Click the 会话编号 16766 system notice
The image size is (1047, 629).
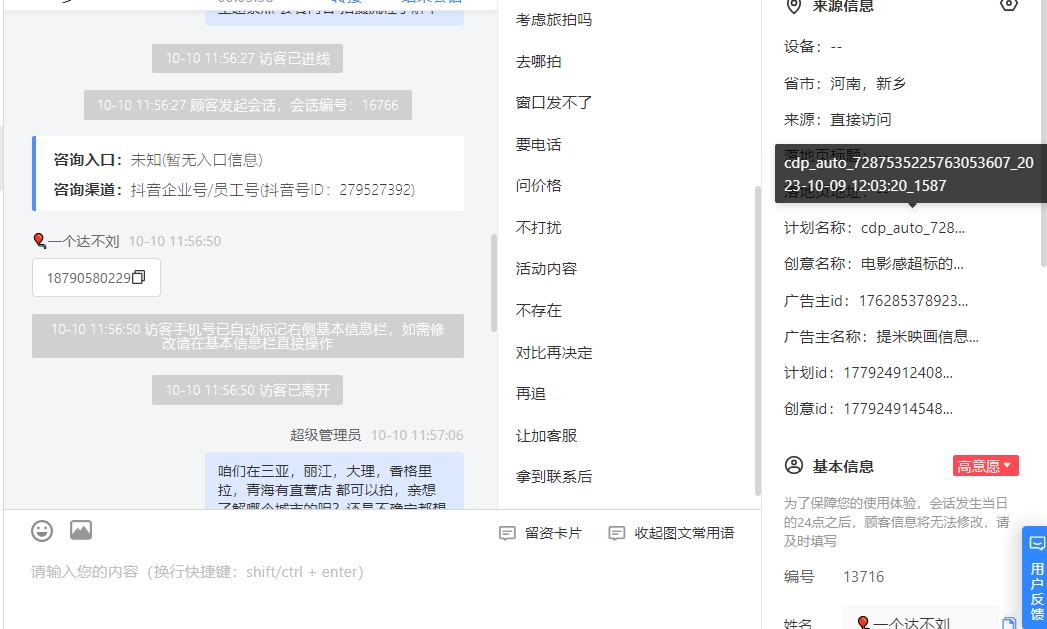point(248,105)
